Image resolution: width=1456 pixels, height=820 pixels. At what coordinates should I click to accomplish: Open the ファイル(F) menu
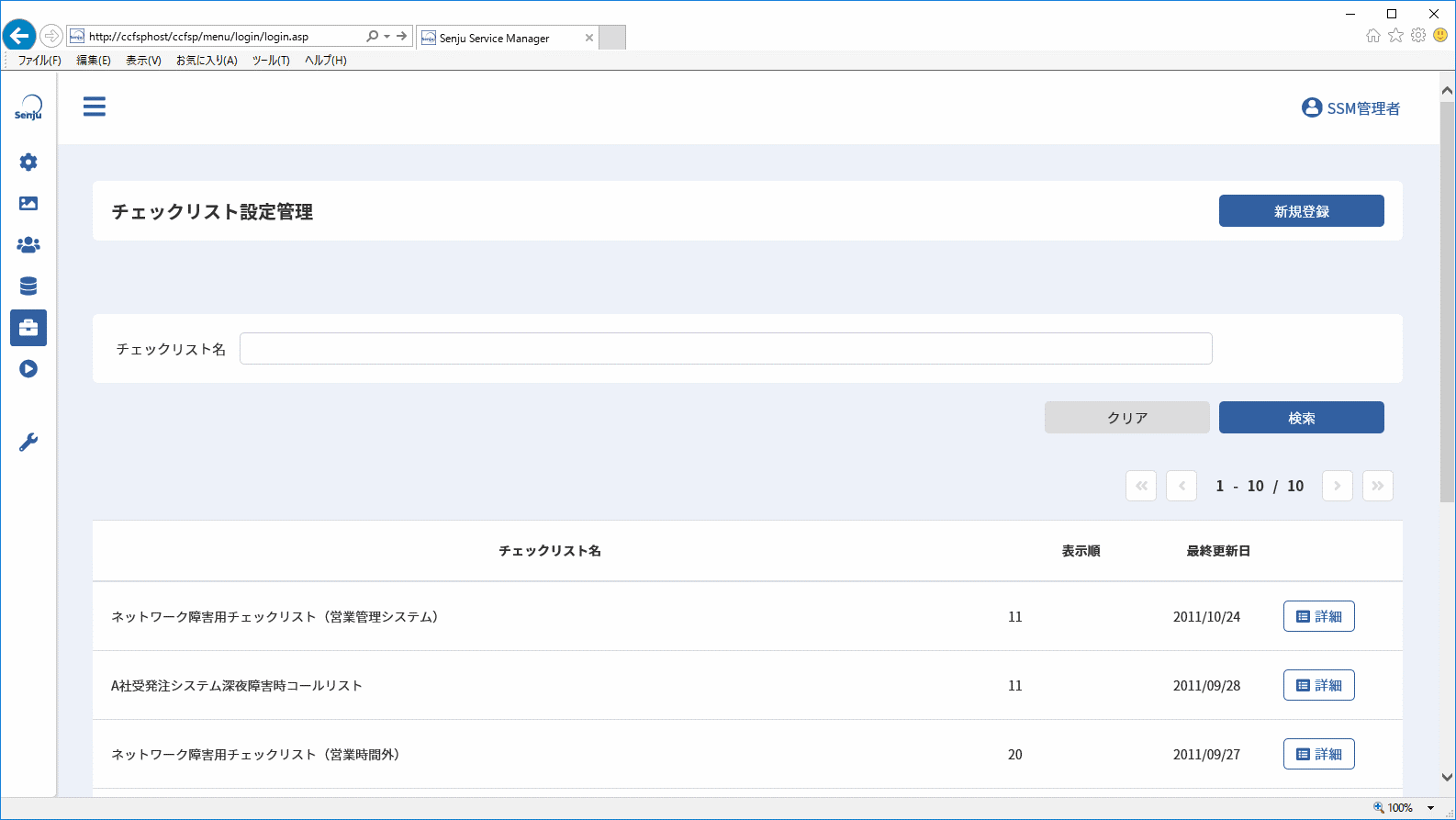39,61
